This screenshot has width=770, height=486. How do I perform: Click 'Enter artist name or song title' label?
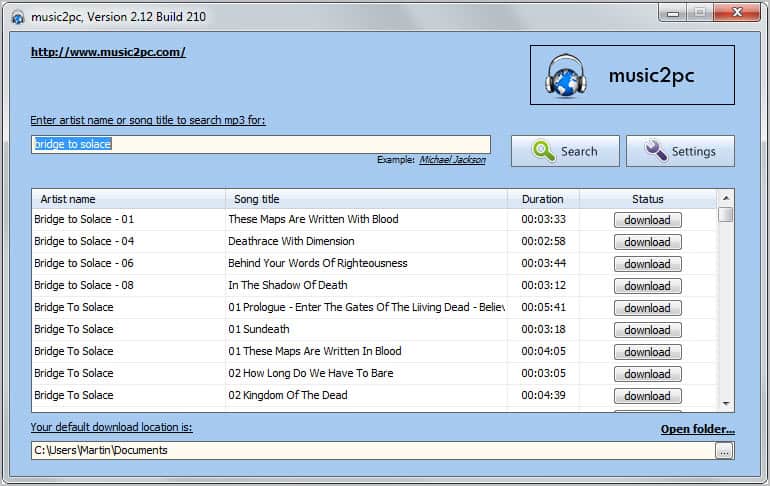(x=148, y=120)
